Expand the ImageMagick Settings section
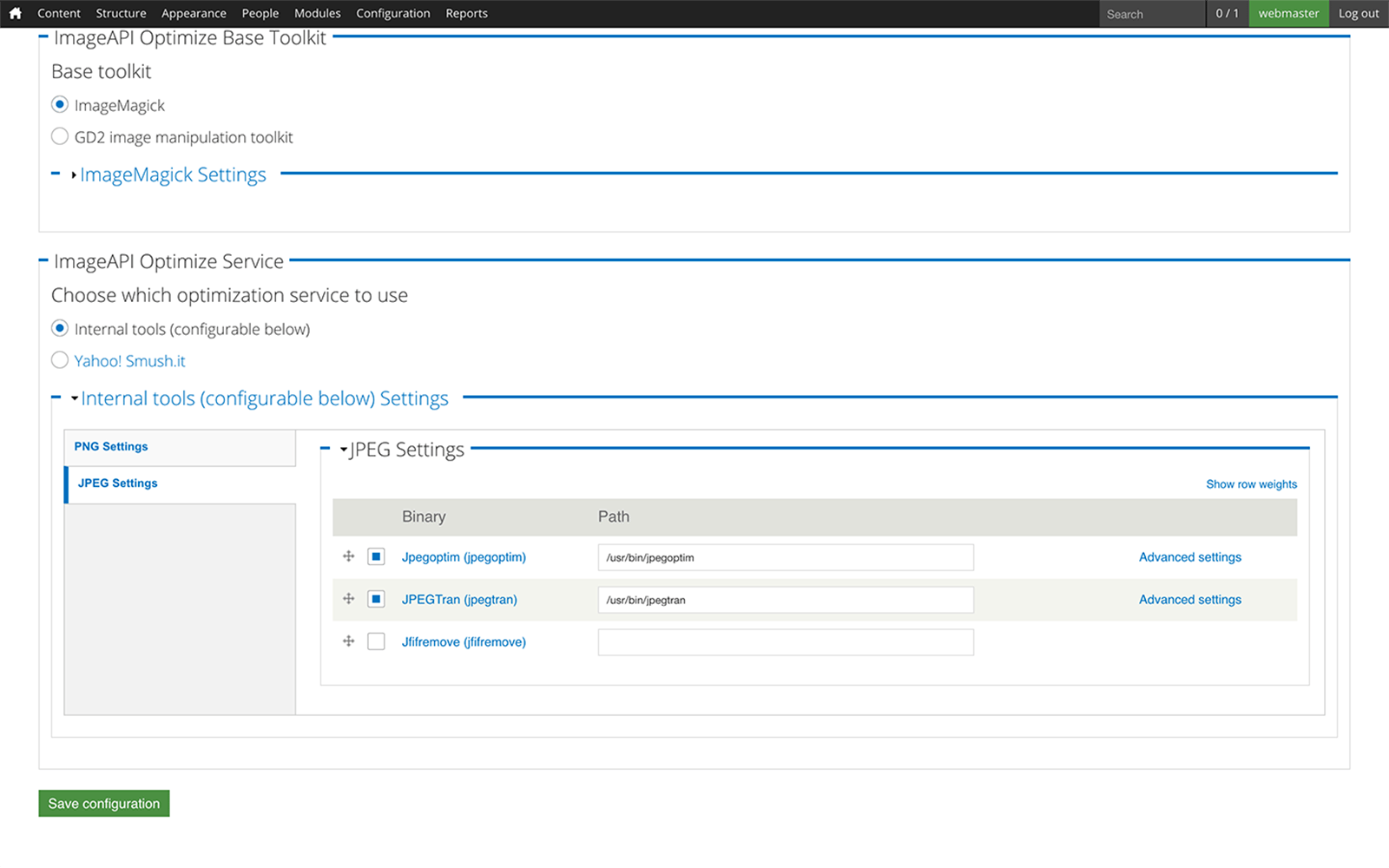The height and width of the screenshot is (868, 1389). 173,174
